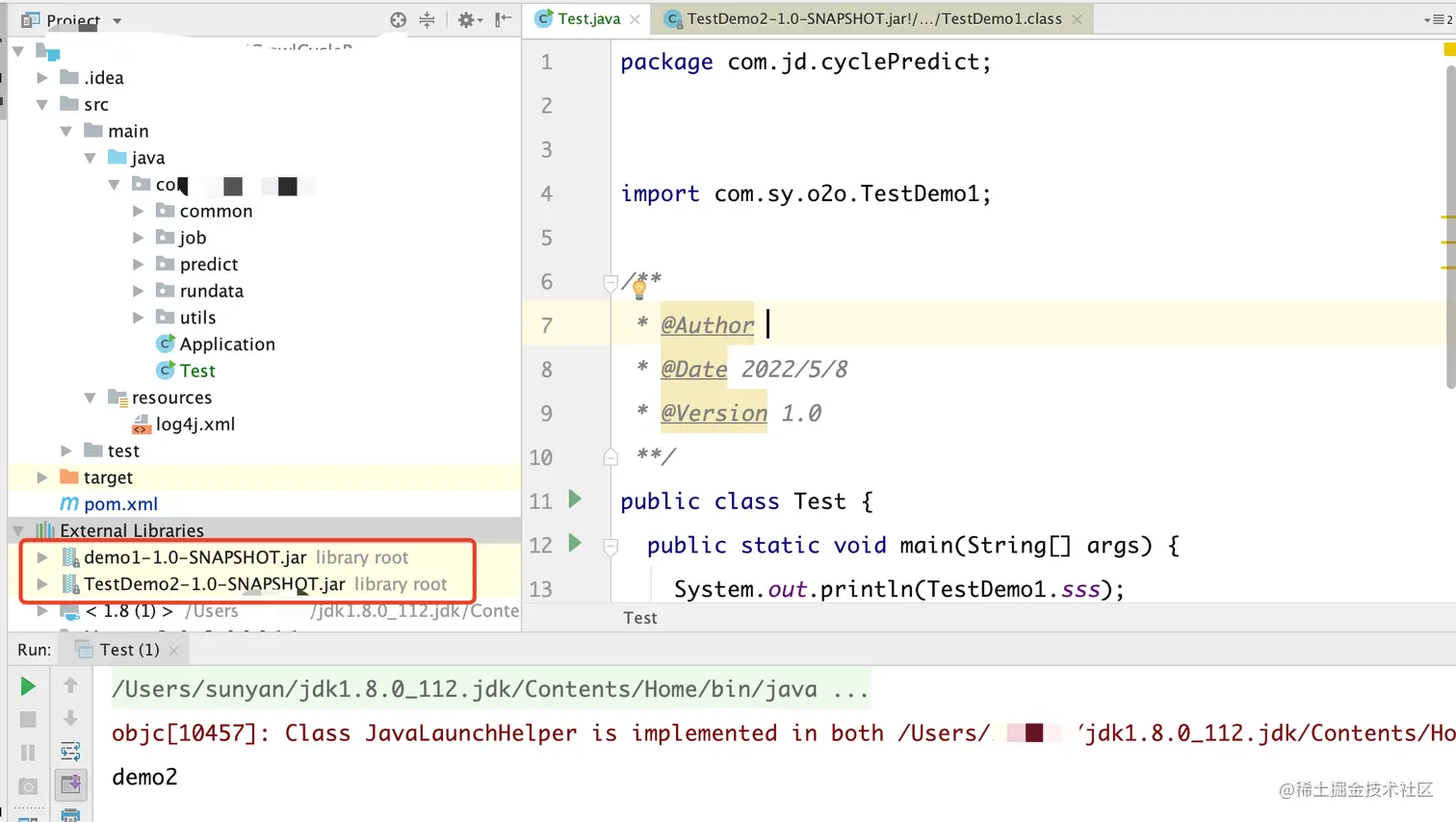Click the editor vertical scrollbar
Screen dimensions: 1456x822
tap(1450, 226)
